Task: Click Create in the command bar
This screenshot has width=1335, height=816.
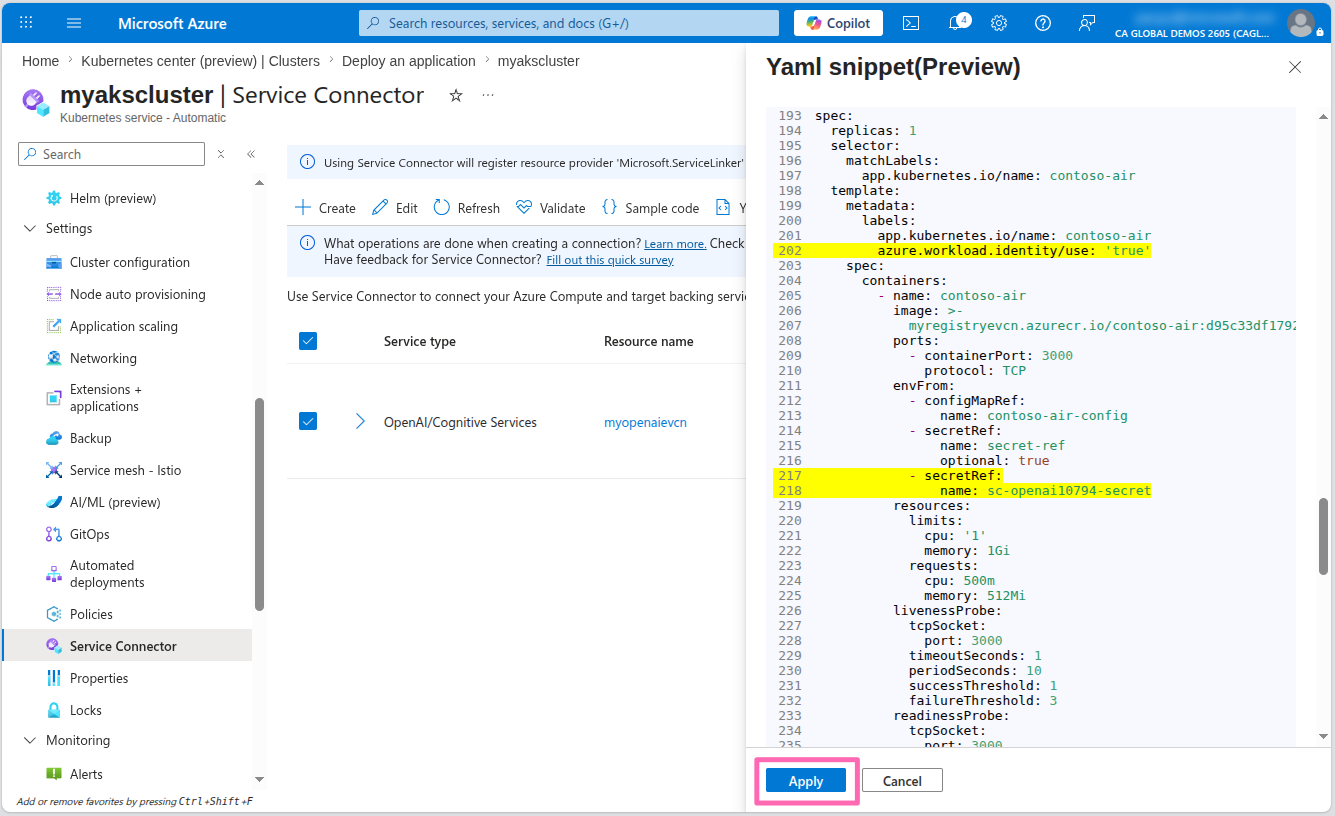Action: (x=326, y=208)
